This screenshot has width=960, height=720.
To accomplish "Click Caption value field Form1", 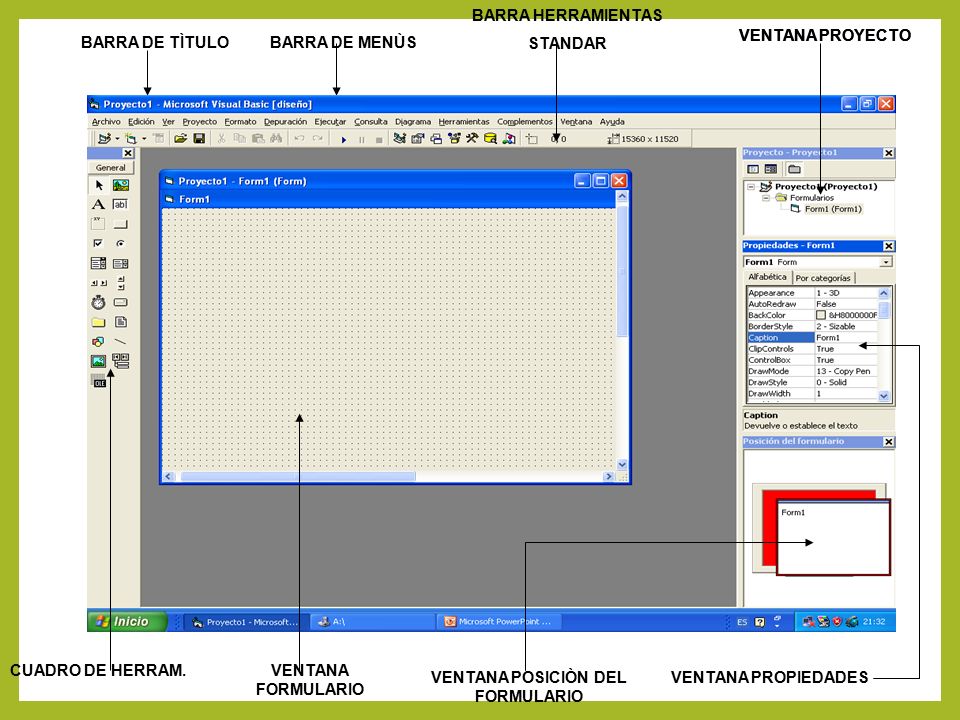I will click(x=846, y=337).
